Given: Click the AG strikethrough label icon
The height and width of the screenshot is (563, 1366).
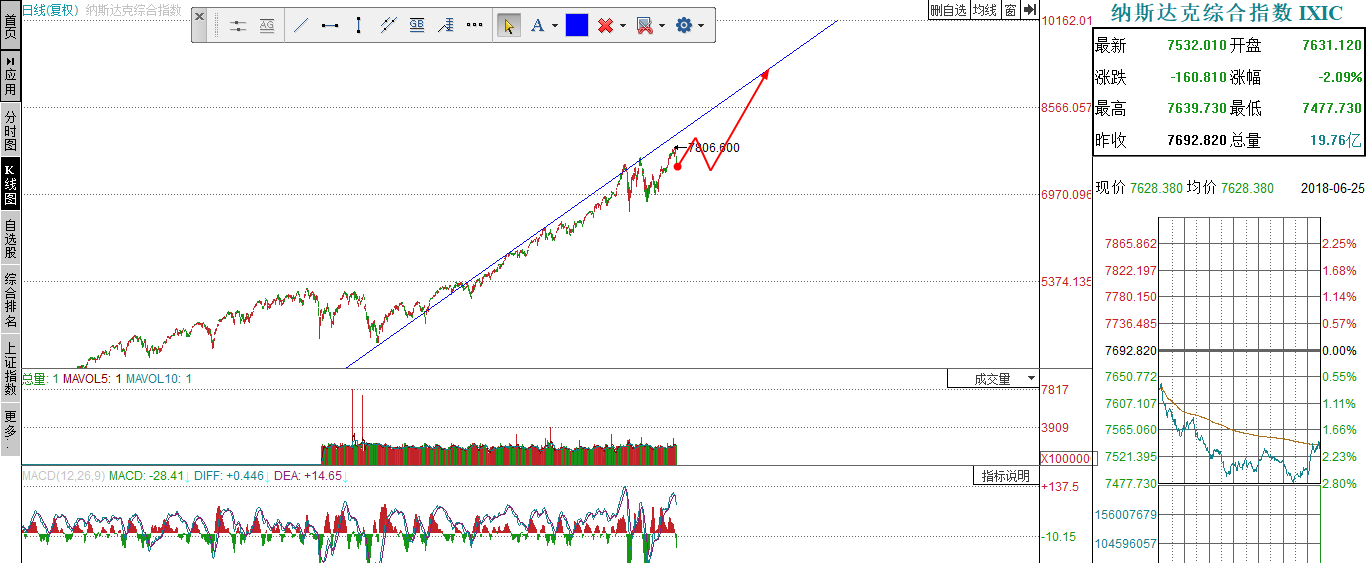Looking at the screenshot, I should pyautogui.click(x=267, y=26).
